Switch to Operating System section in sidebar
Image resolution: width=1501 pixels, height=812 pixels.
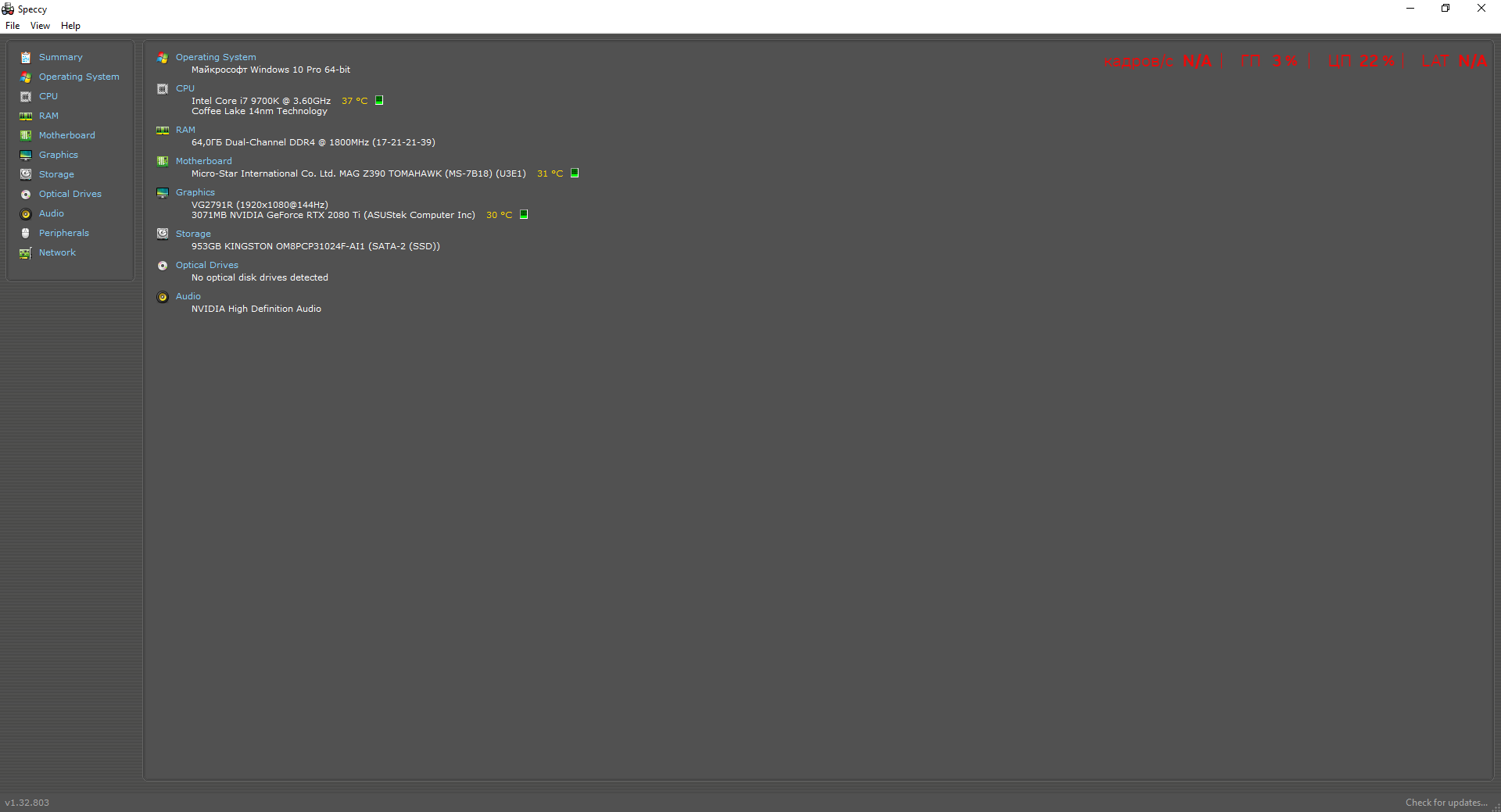79,77
